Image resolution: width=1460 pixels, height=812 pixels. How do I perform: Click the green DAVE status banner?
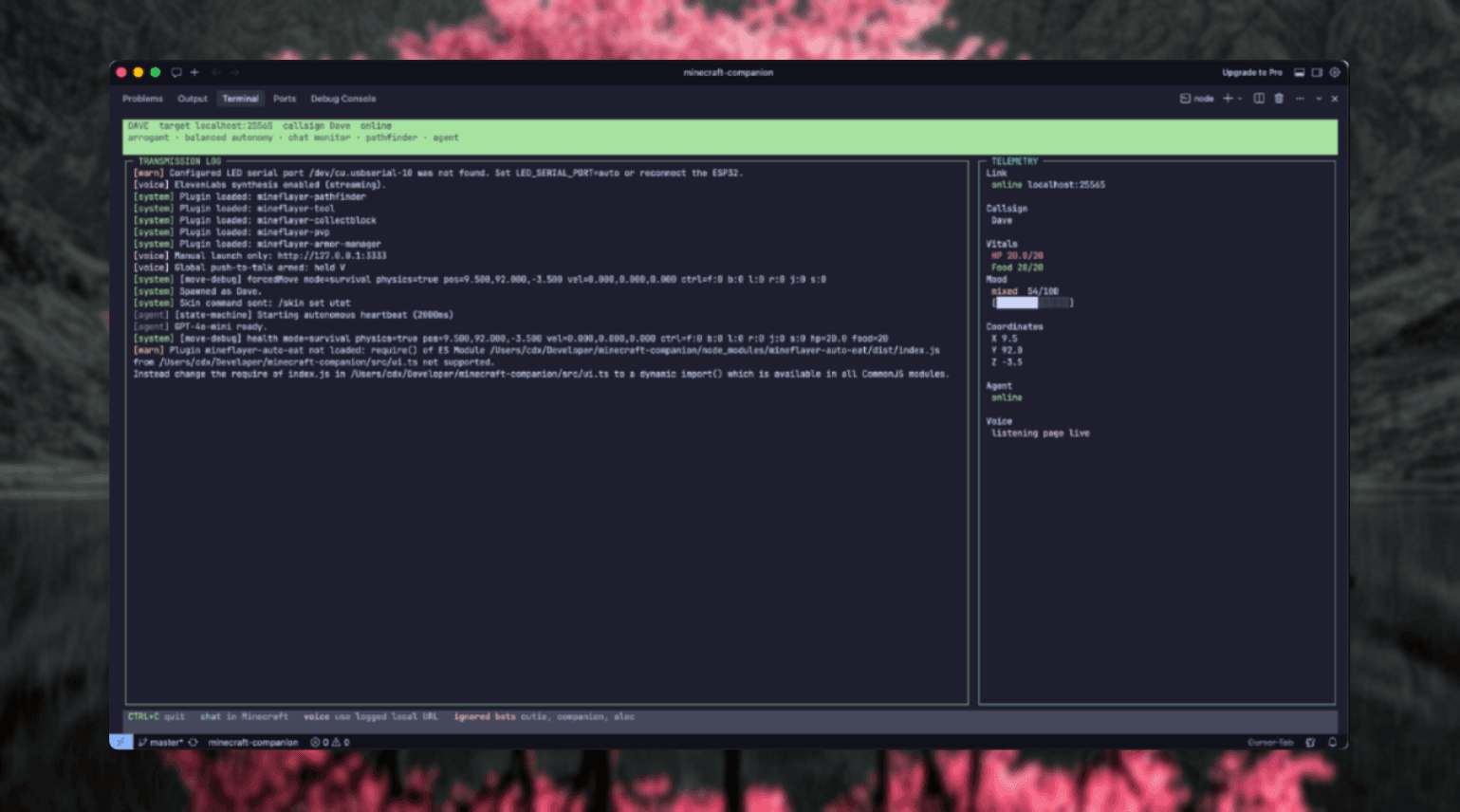click(x=730, y=138)
